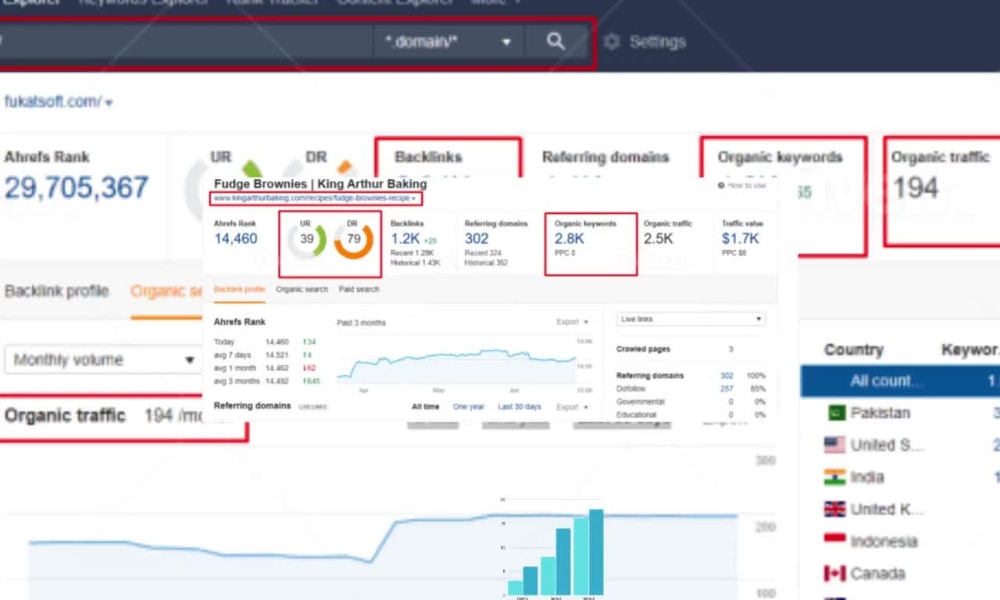Select the overlay Backlink profile tab
Viewport: 1000px width, 600px height.
click(x=239, y=289)
